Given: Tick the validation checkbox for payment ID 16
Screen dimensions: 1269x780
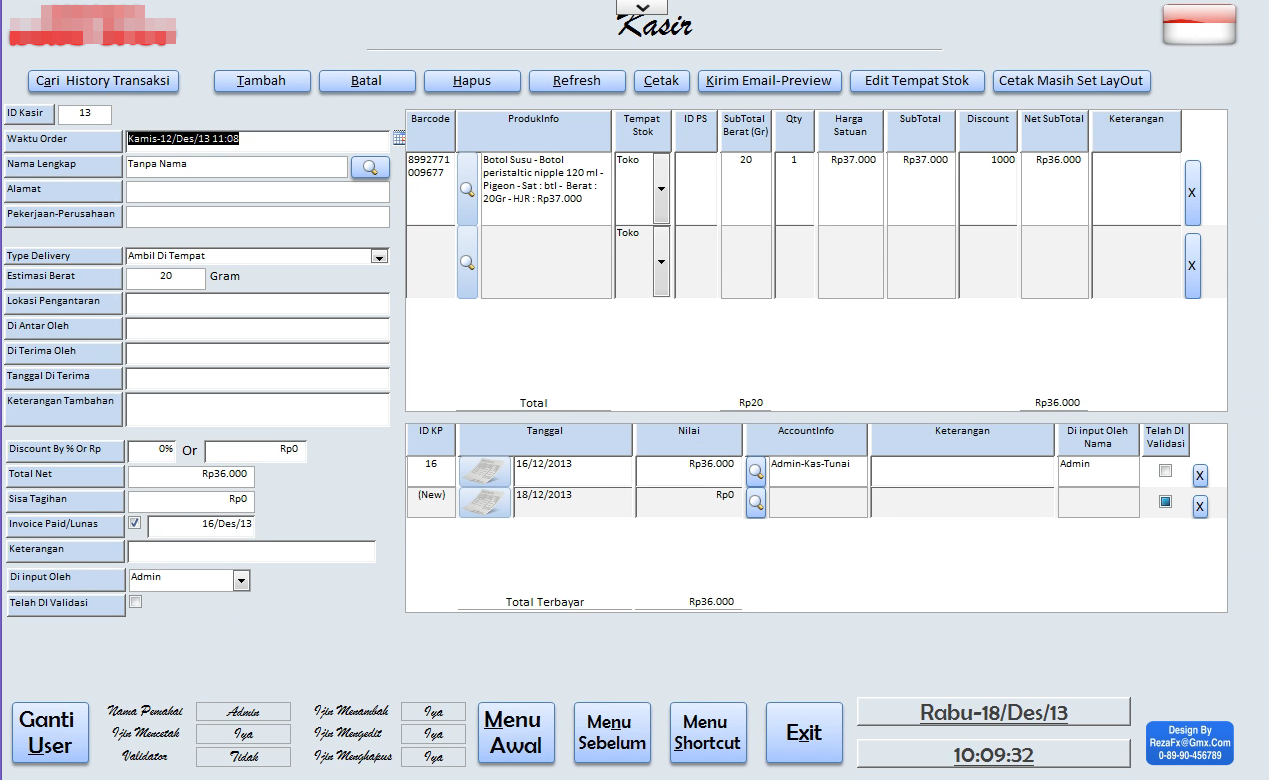Looking at the screenshot, I should 1164,471.
